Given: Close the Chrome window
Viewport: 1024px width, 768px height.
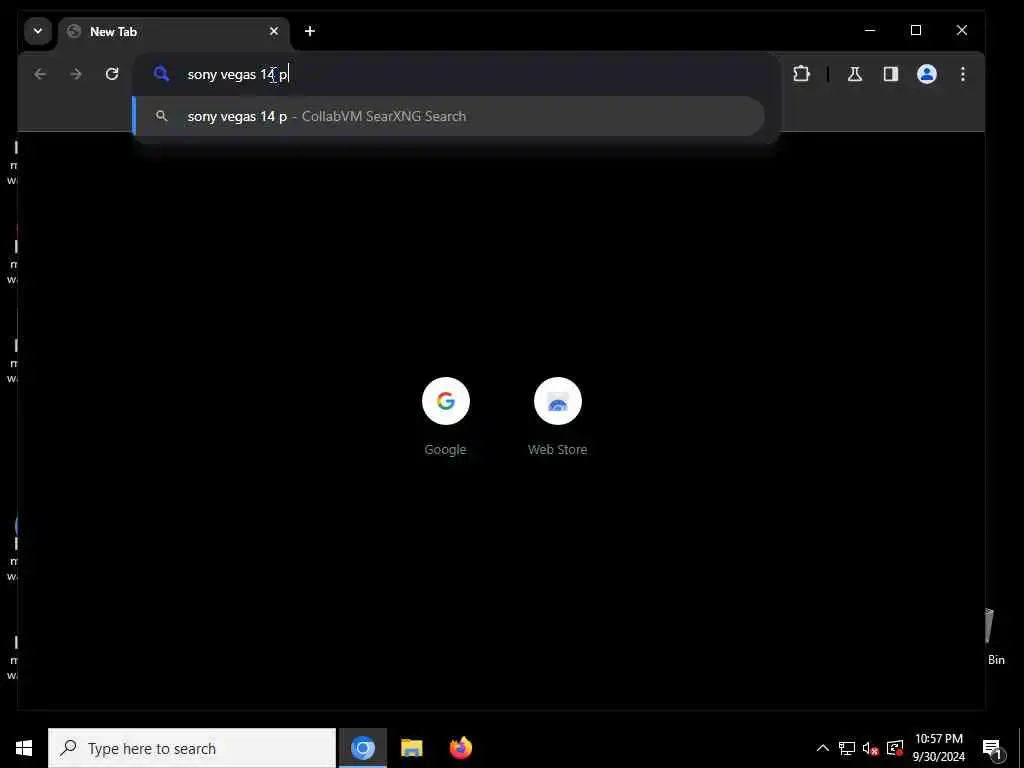Looking at the screenshot, I should click(961, 30).
